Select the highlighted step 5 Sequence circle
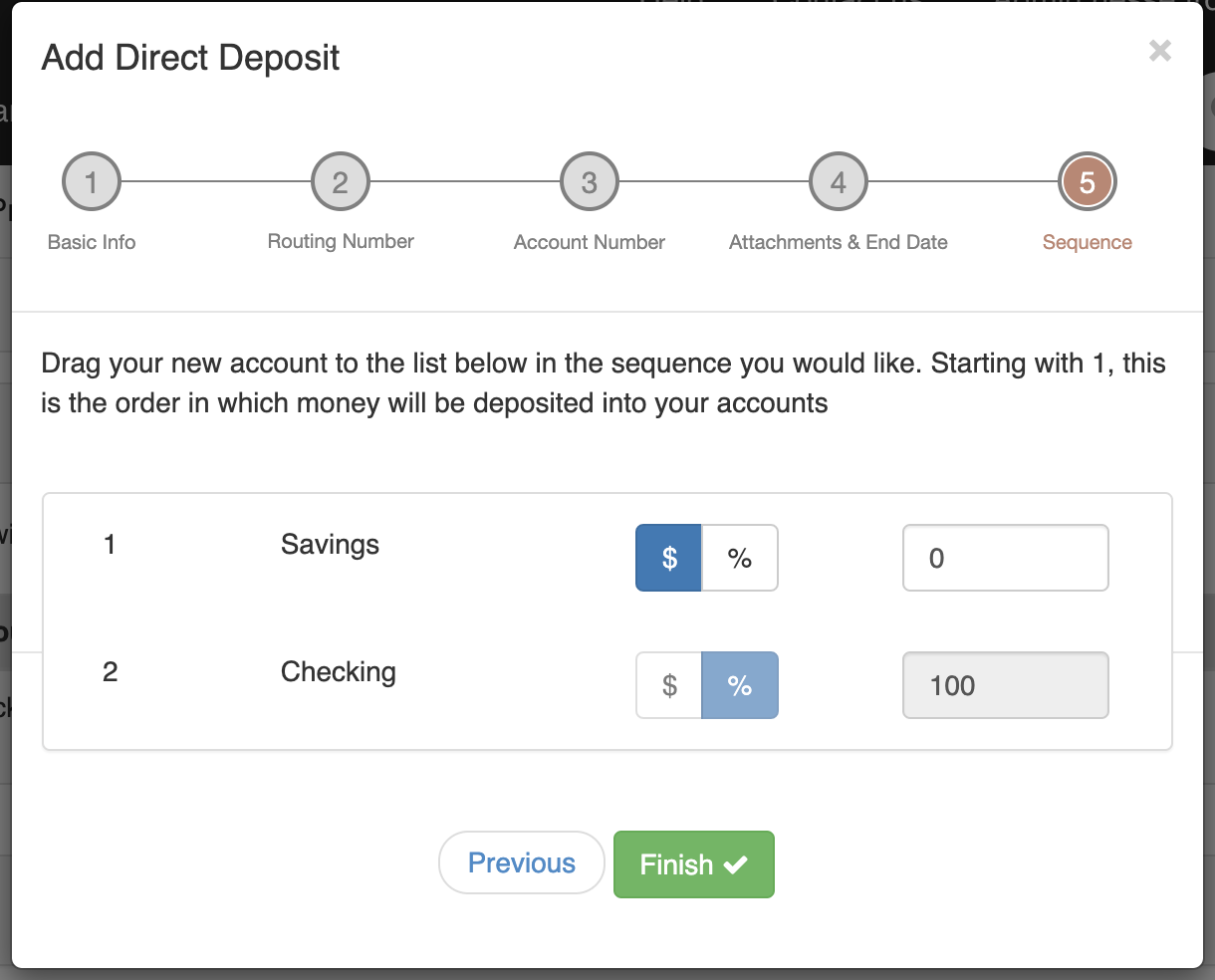The height and width of the screenshot is (980, 1215). pos(1087,181)
